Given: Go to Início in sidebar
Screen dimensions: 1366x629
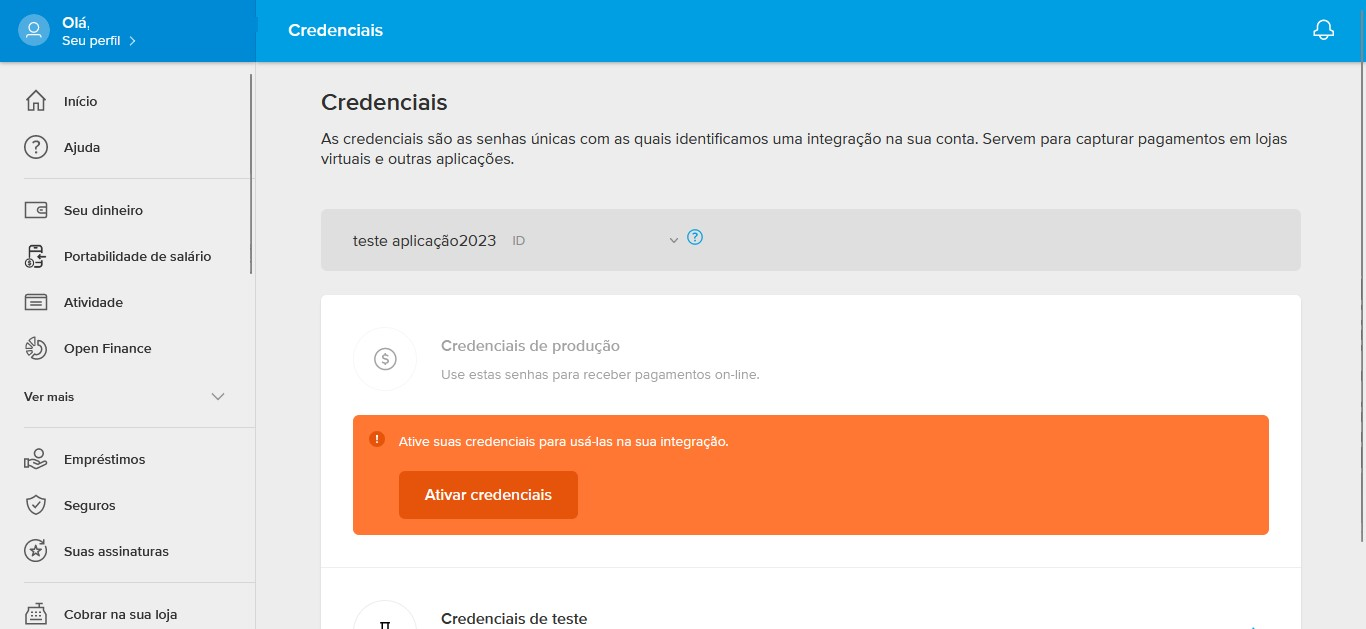Looking at the screenshot, I should [x=80, y=101].
